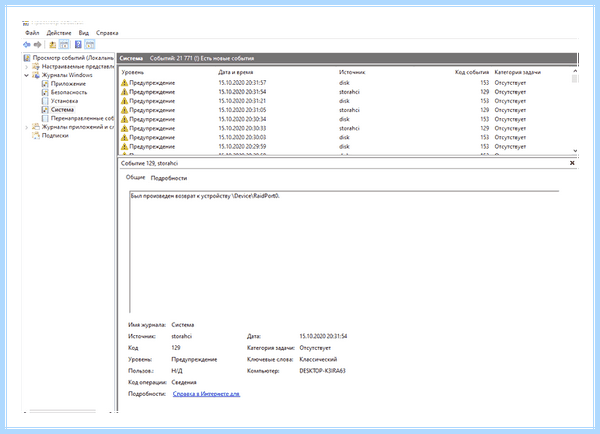600x434 pixels.
Task: Collapse the Журналы Windows tree node
Action: coord(26,75)
